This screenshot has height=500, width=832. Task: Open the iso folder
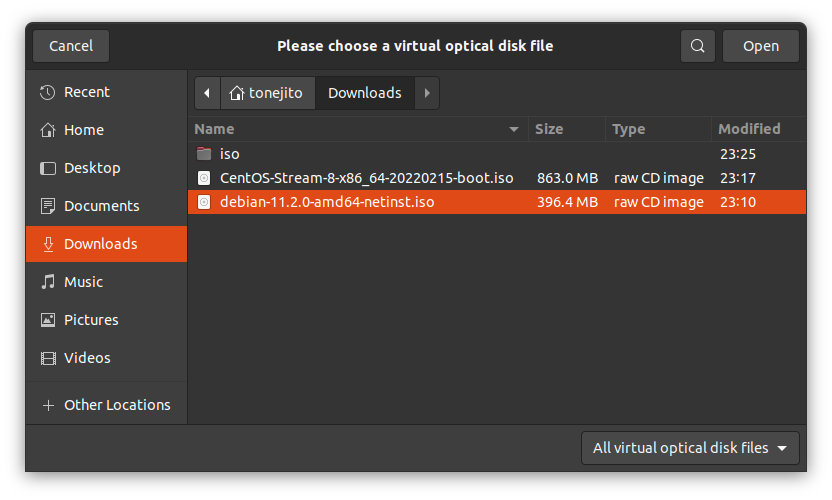tap(229, 154)
